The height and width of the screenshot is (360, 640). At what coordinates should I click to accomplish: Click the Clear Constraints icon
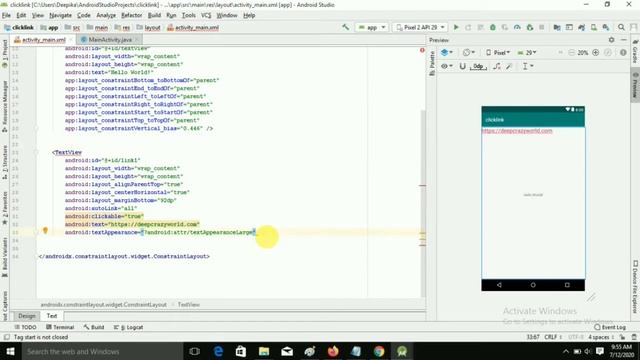point(497,66)
